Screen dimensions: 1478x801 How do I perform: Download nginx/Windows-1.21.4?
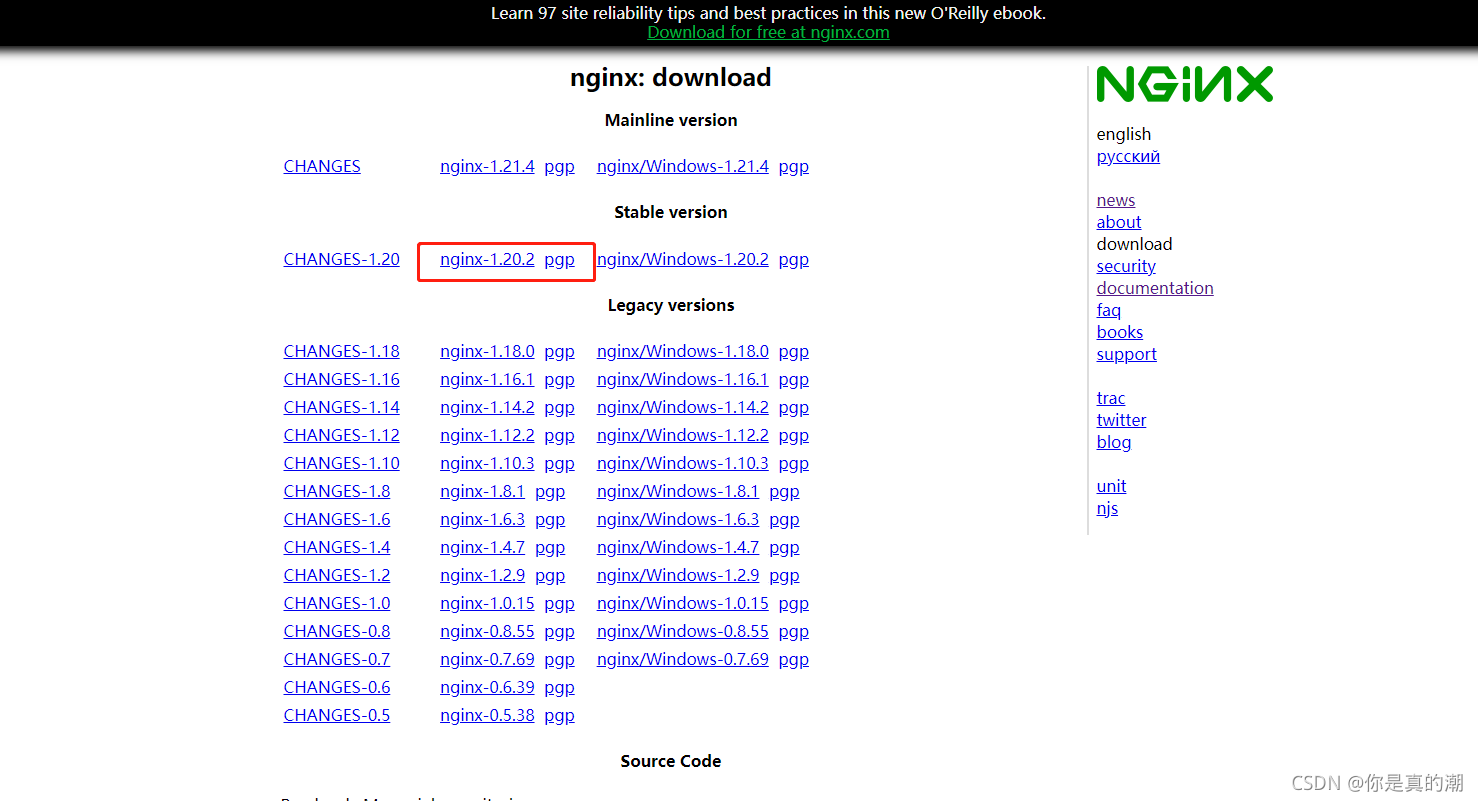coord(683,166)
